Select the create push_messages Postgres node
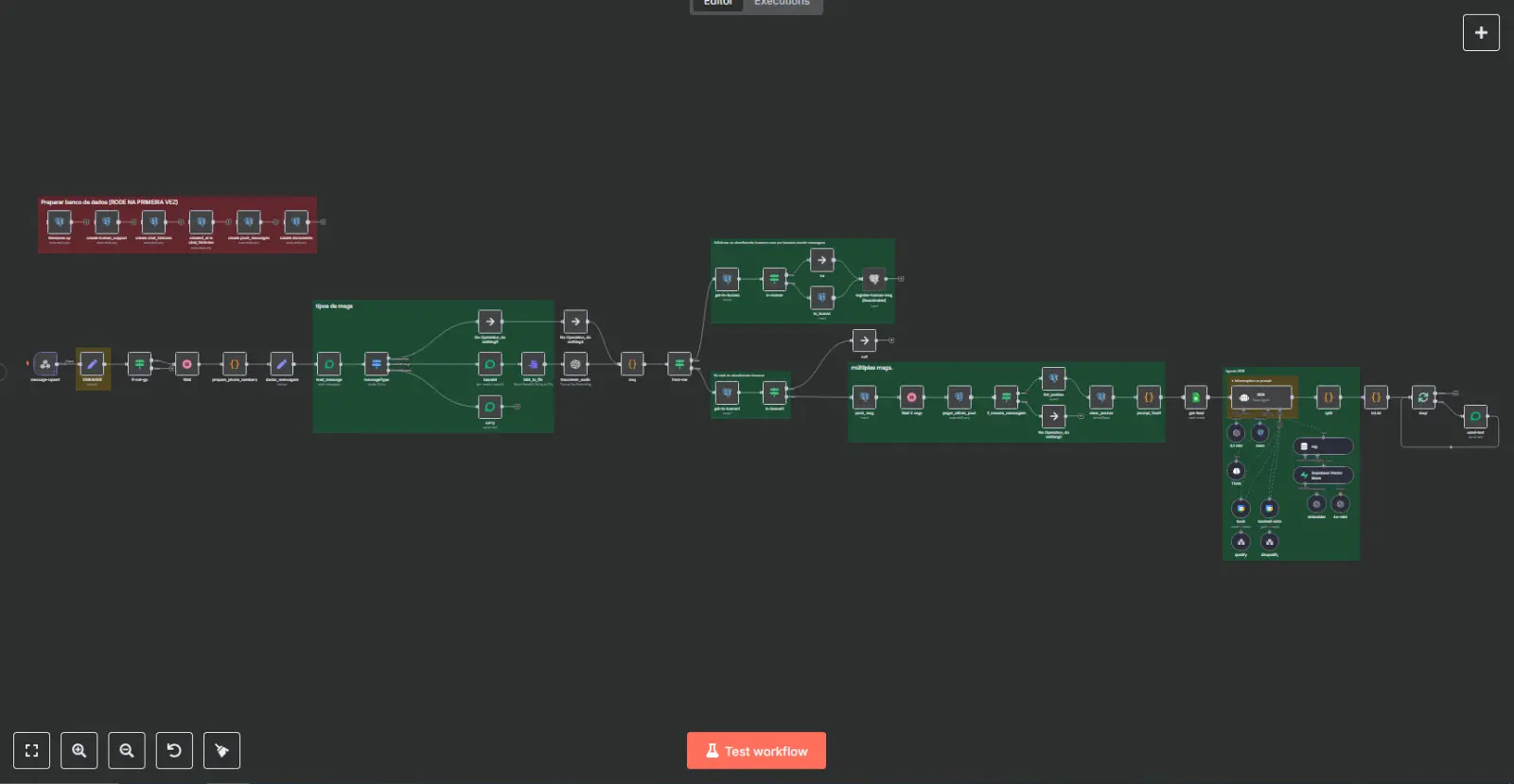The width and height of the screenshot is (1514, 784). click(x=249, y=222)
